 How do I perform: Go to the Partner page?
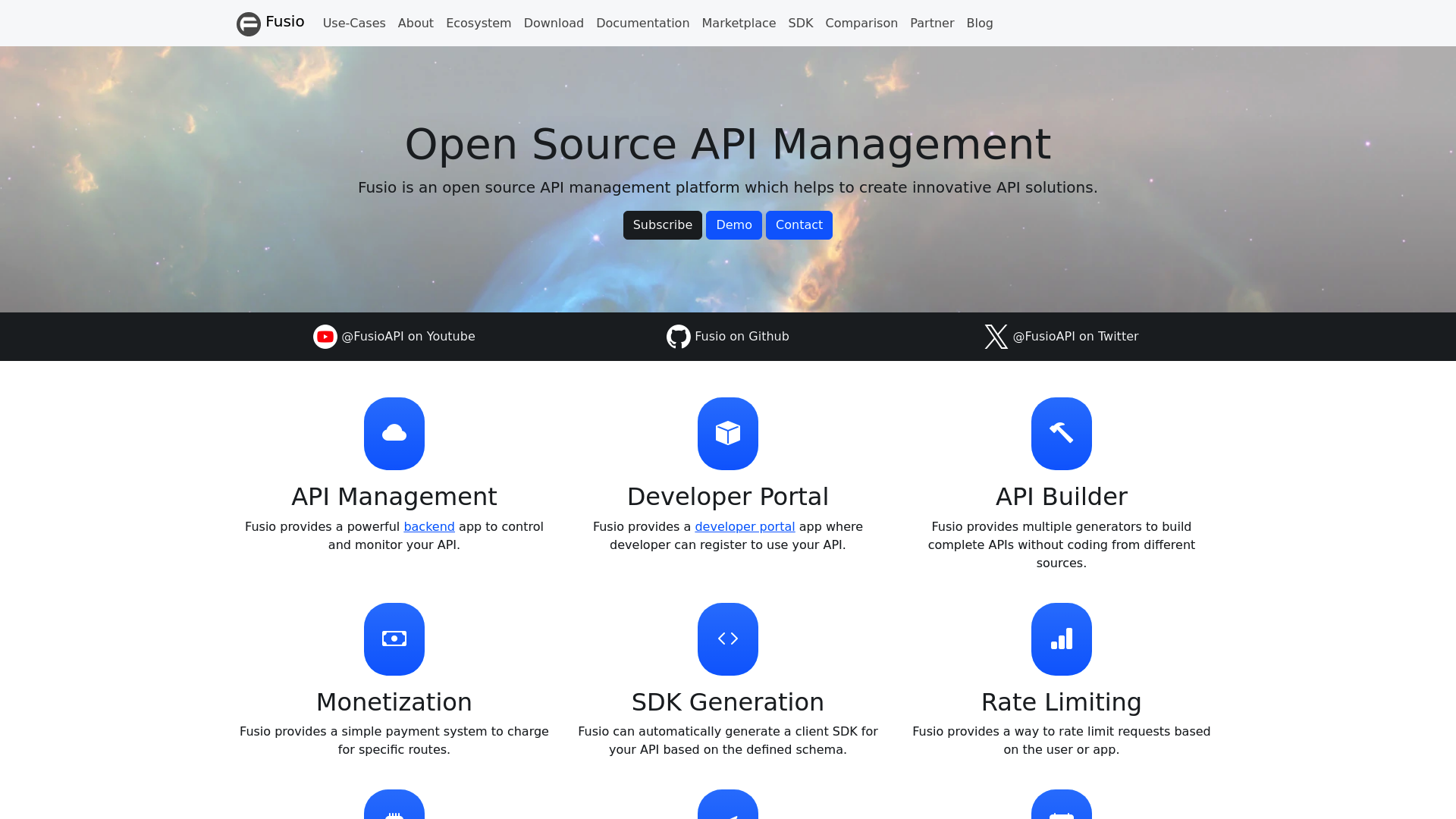coord(932,24)
